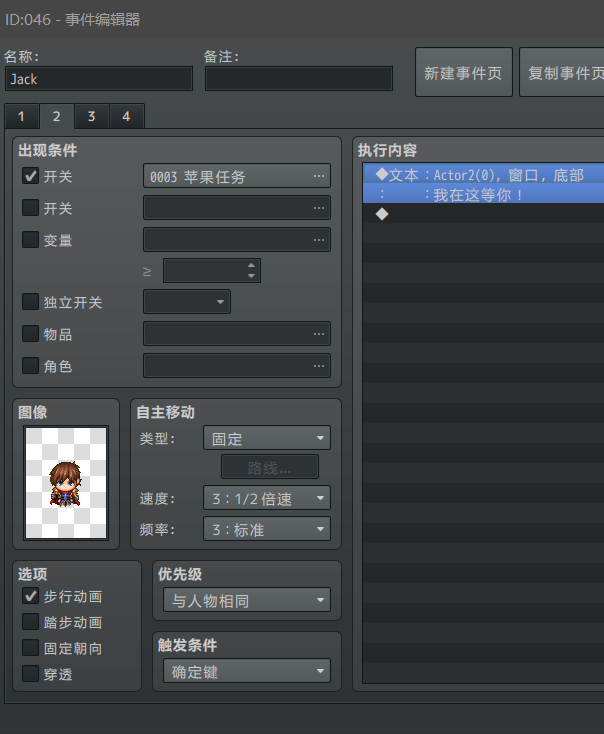Open ellipsis picker for 物品 field
Screen dimensions: 604x734
(319, 334)
